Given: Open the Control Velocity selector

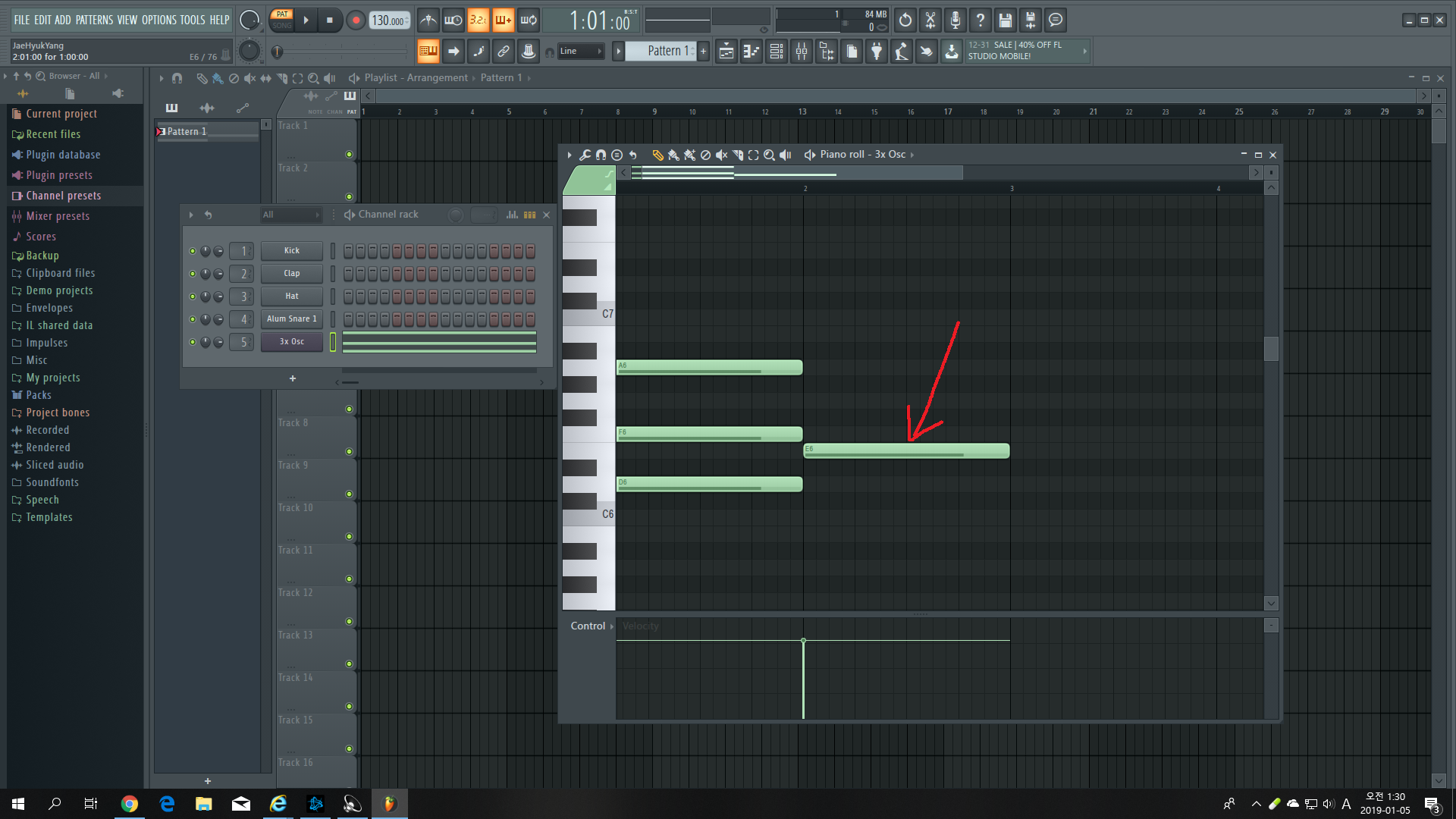Looking at the screenshot, I should click(x=592, y=626).
